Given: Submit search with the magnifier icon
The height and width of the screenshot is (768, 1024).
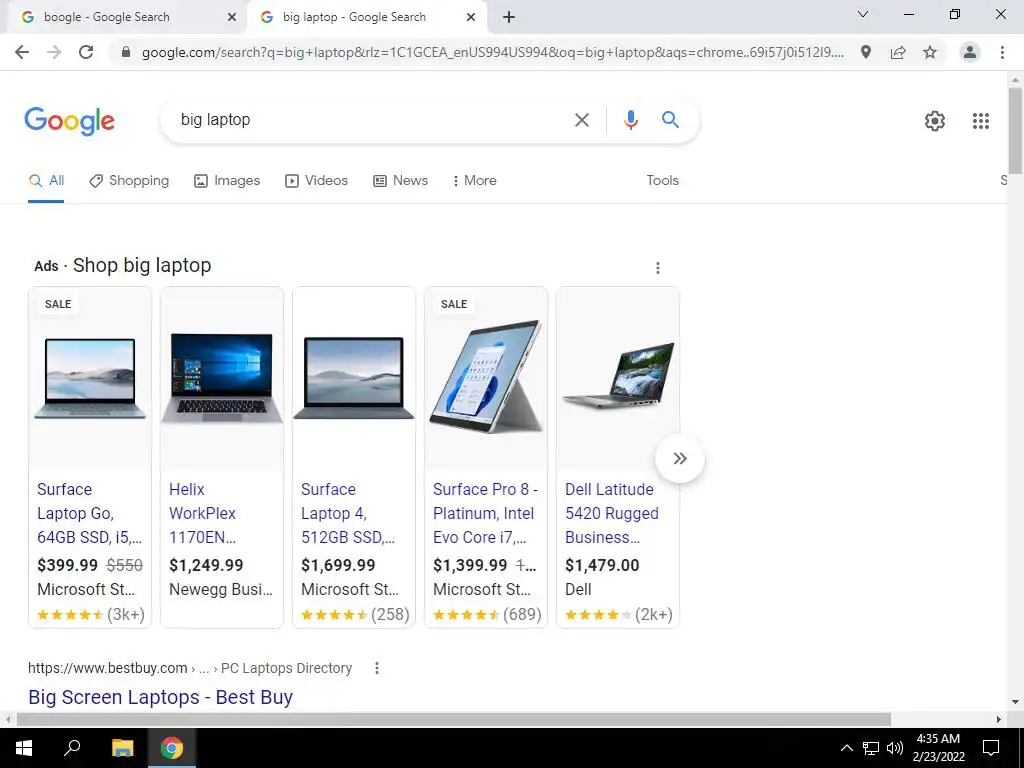Looking at the screenshot, I should 670,120.
